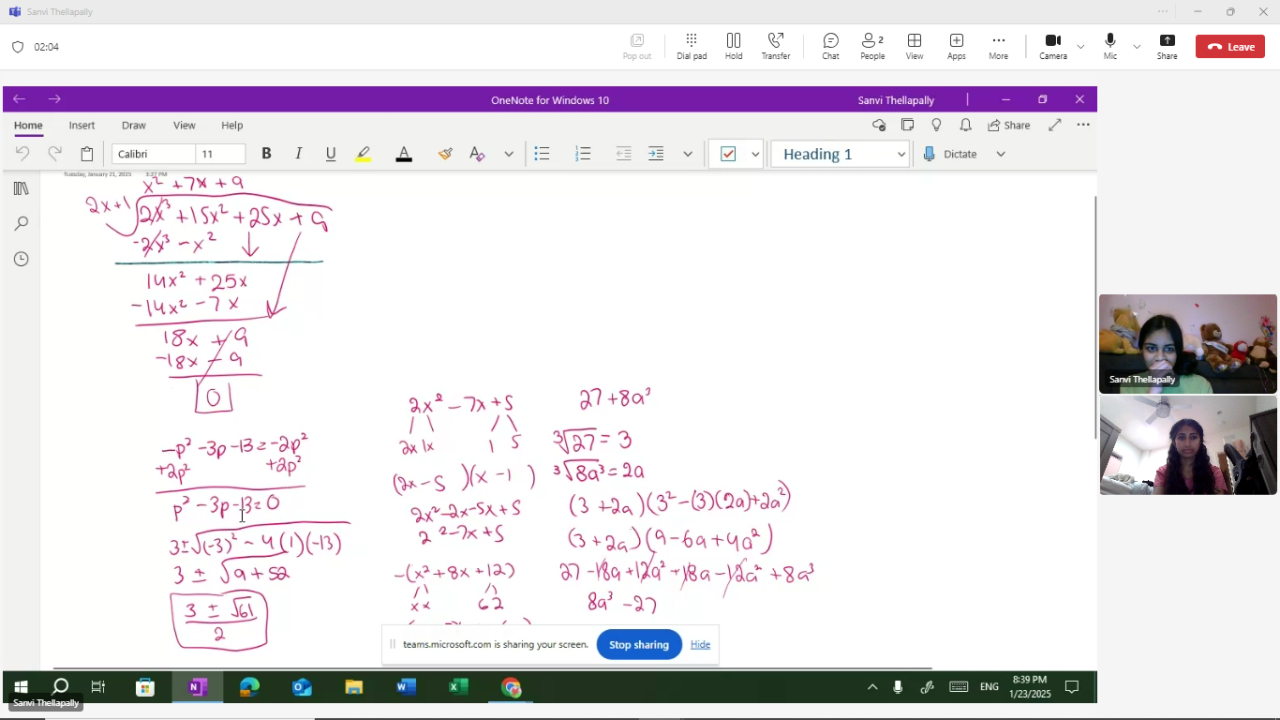
Task: Open Excel from the taskbar
Action: pos(459,687)
